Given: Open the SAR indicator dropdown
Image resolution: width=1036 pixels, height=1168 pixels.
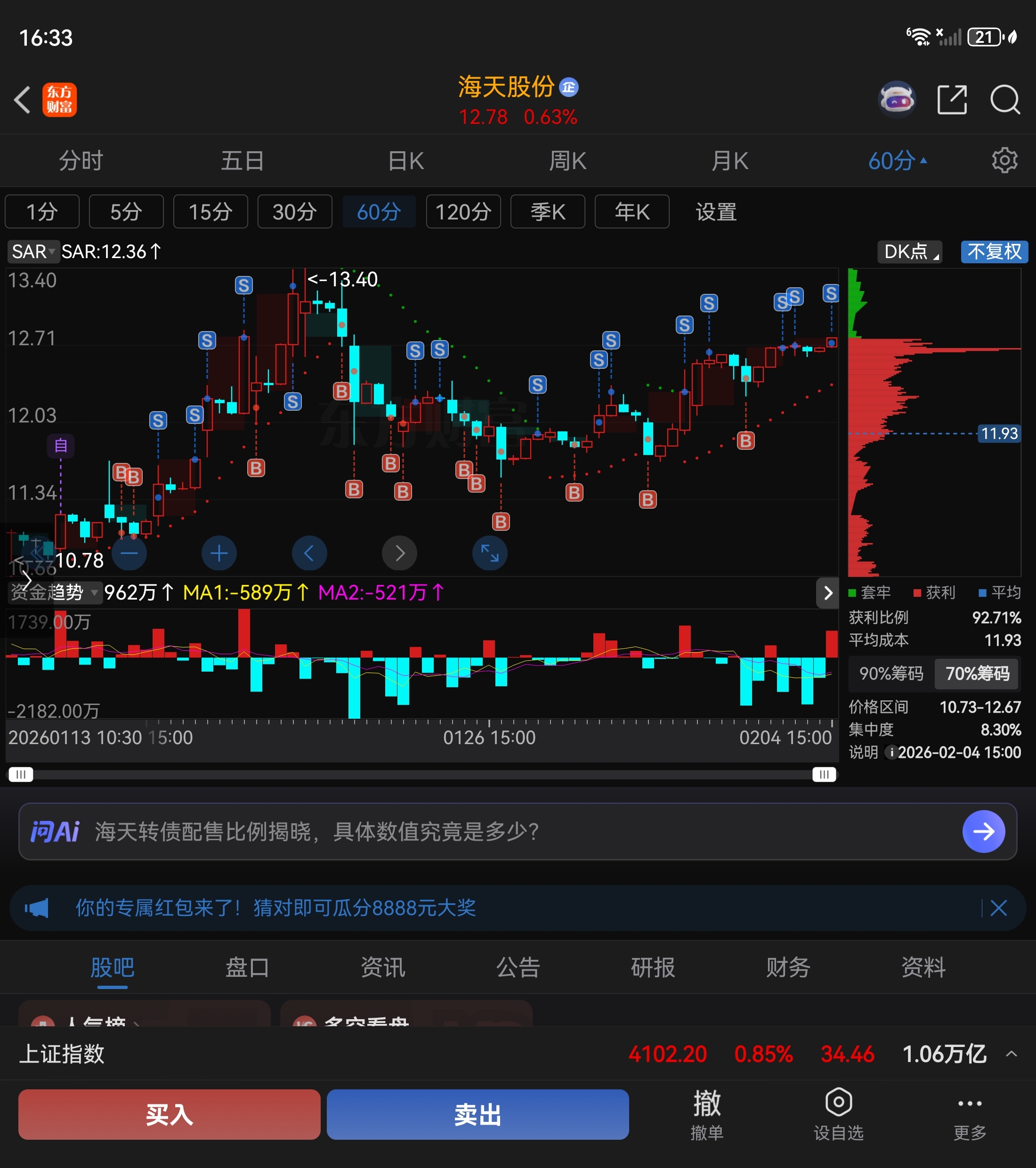Looking at the screenshot, I should 32,251.
